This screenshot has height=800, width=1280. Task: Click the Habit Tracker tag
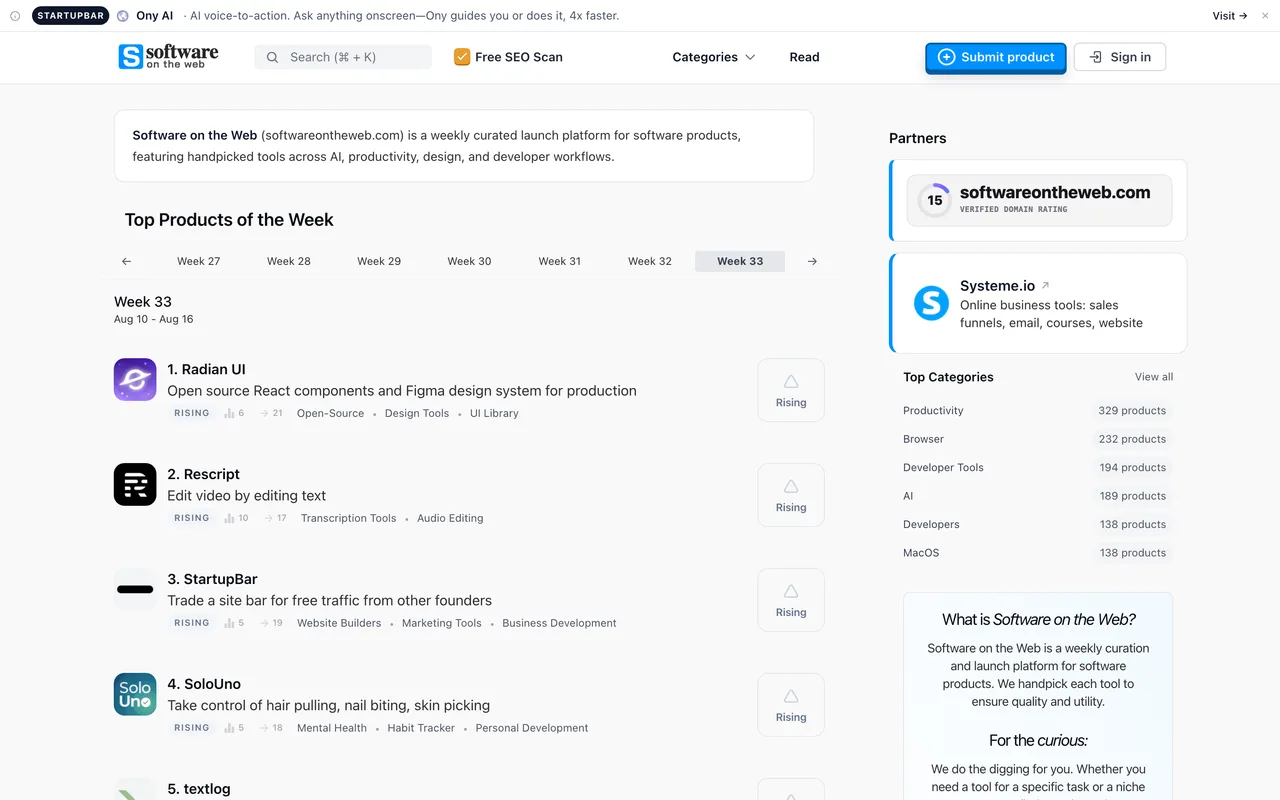pos(421,728)
